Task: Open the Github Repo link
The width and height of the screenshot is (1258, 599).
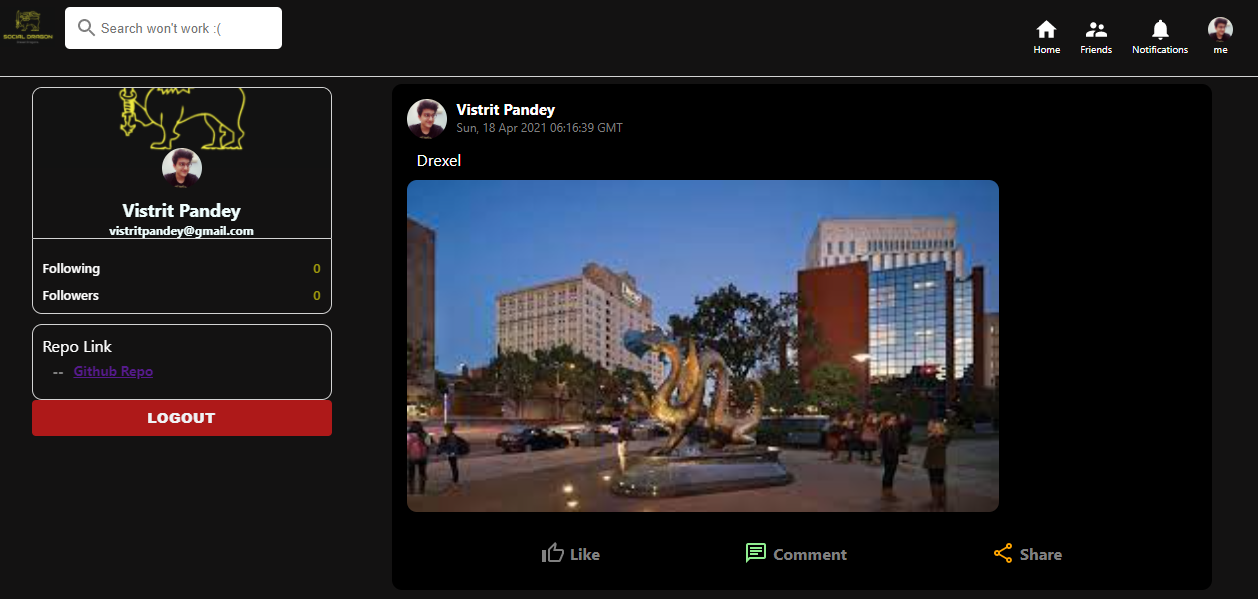Action: 113,371
